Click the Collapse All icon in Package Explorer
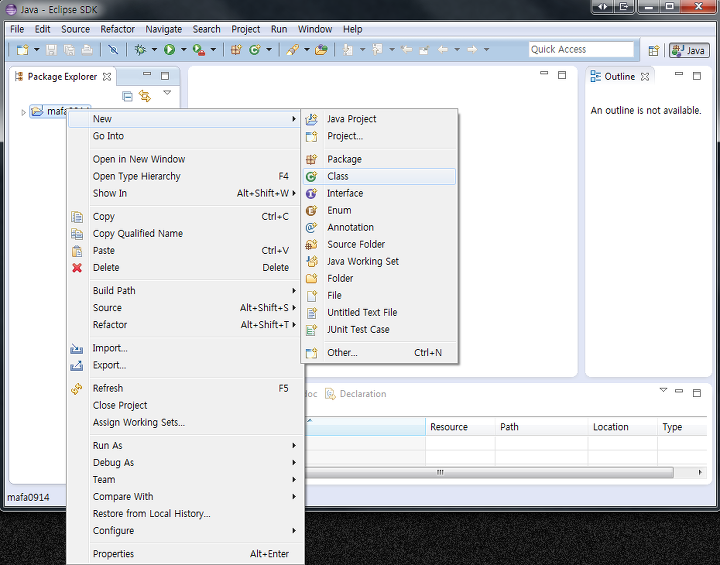The height and width of the screenshot is (565, 720). coord(127,96)
